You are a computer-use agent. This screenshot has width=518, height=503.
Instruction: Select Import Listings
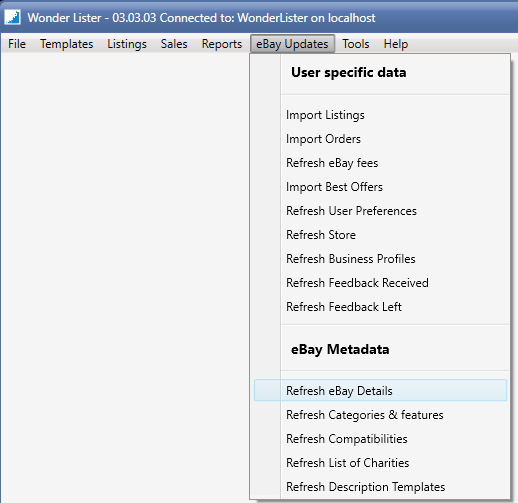[x=380, y=115]
